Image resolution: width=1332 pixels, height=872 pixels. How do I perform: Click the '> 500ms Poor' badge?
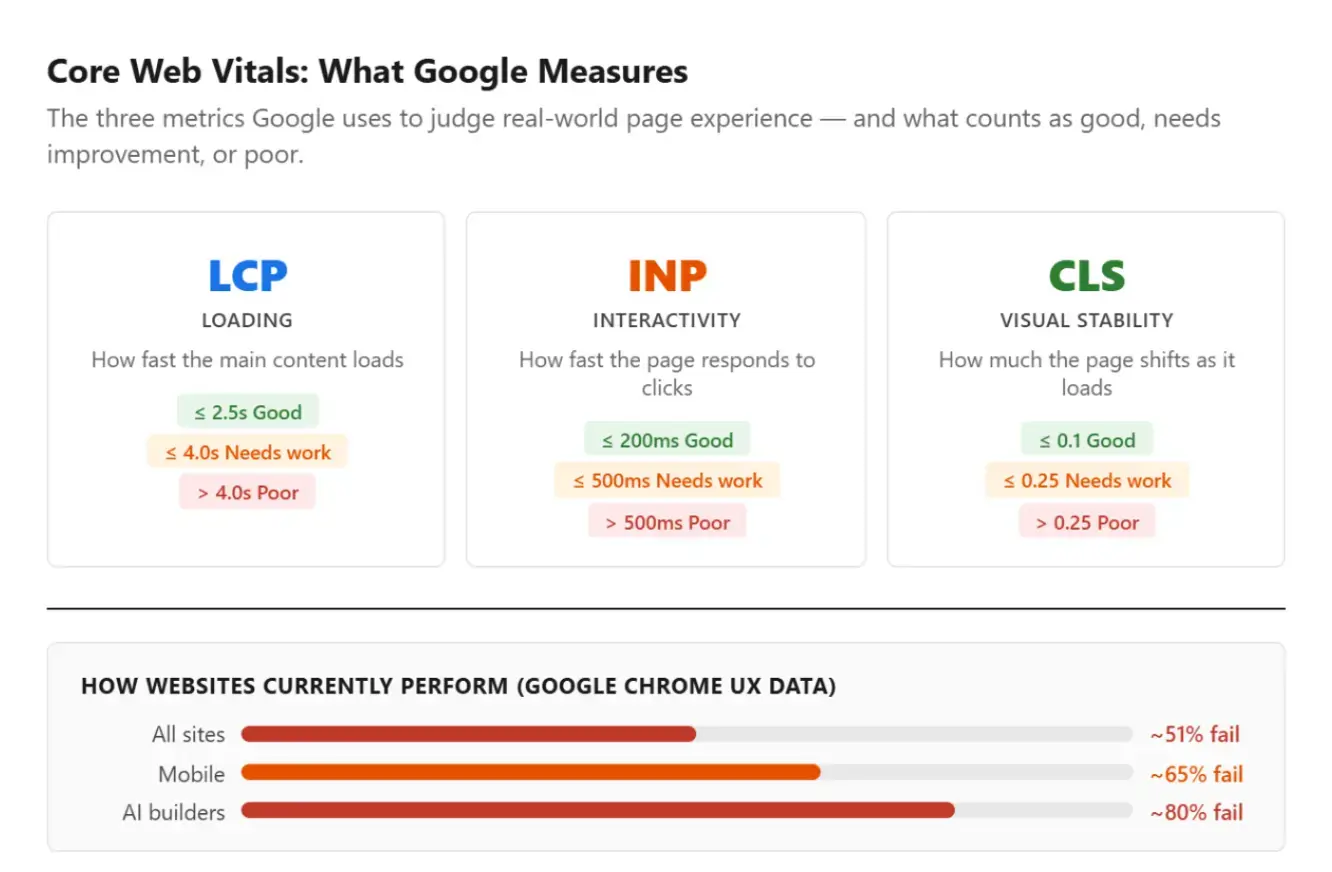tap(667, 522)
